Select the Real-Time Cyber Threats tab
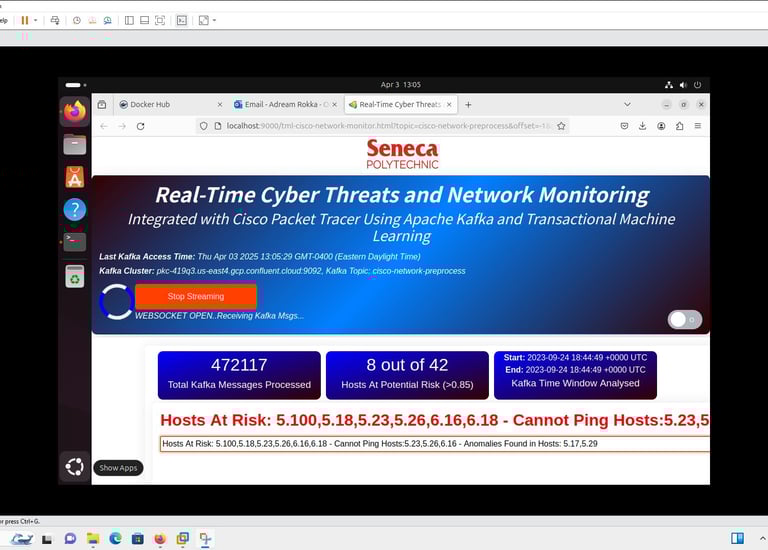Viewport: 768px width, 550px height. 400,104
